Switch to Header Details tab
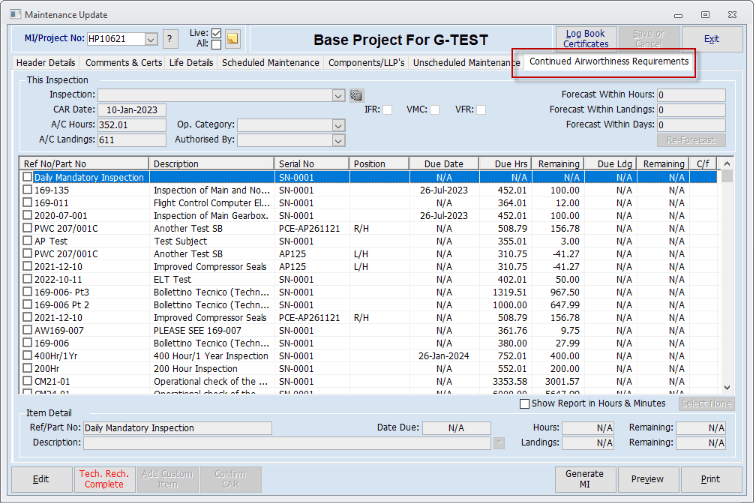754x503 pixels. coord(46,63)
